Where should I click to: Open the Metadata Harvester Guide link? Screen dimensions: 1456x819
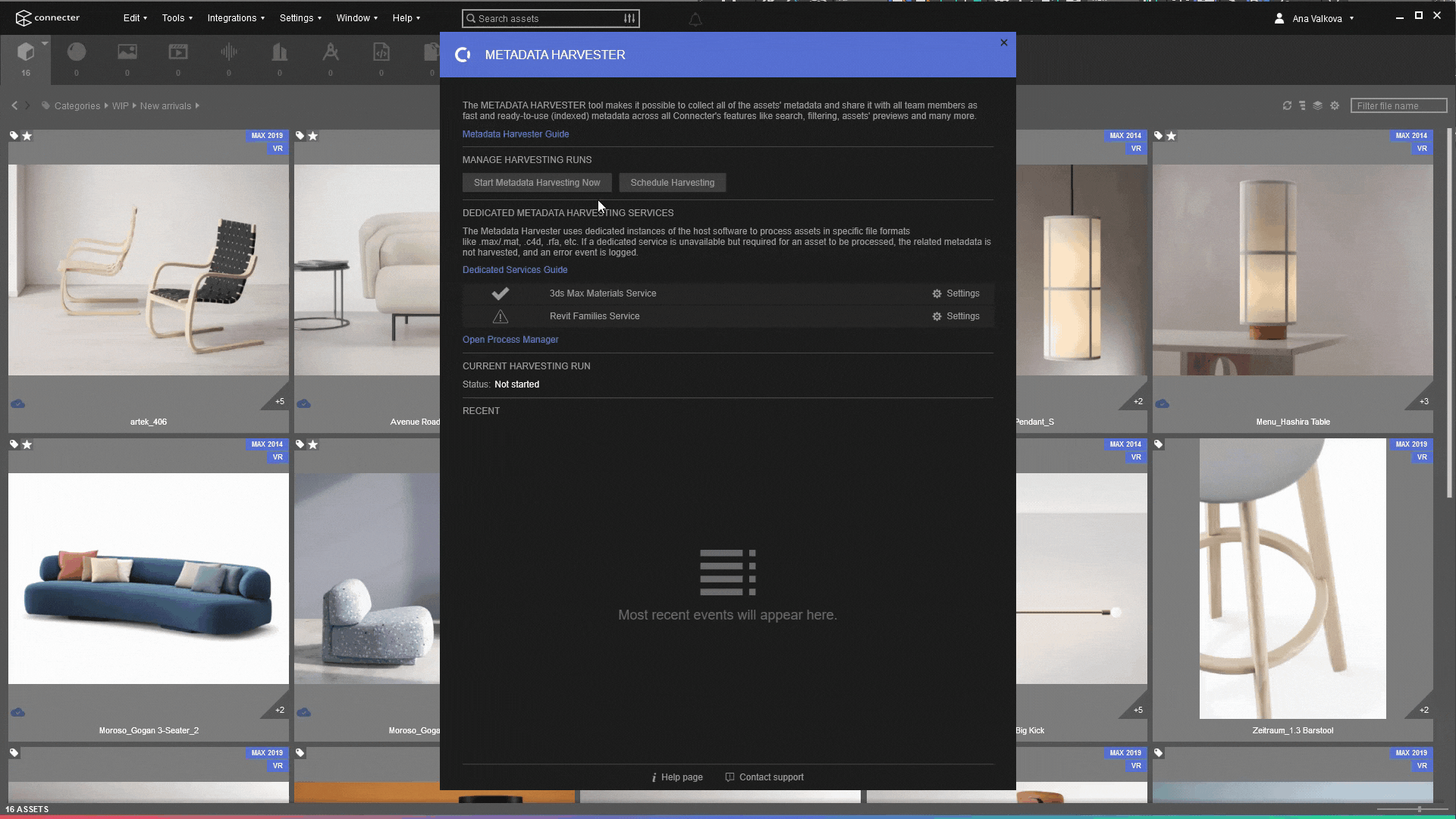pos(516,134)
